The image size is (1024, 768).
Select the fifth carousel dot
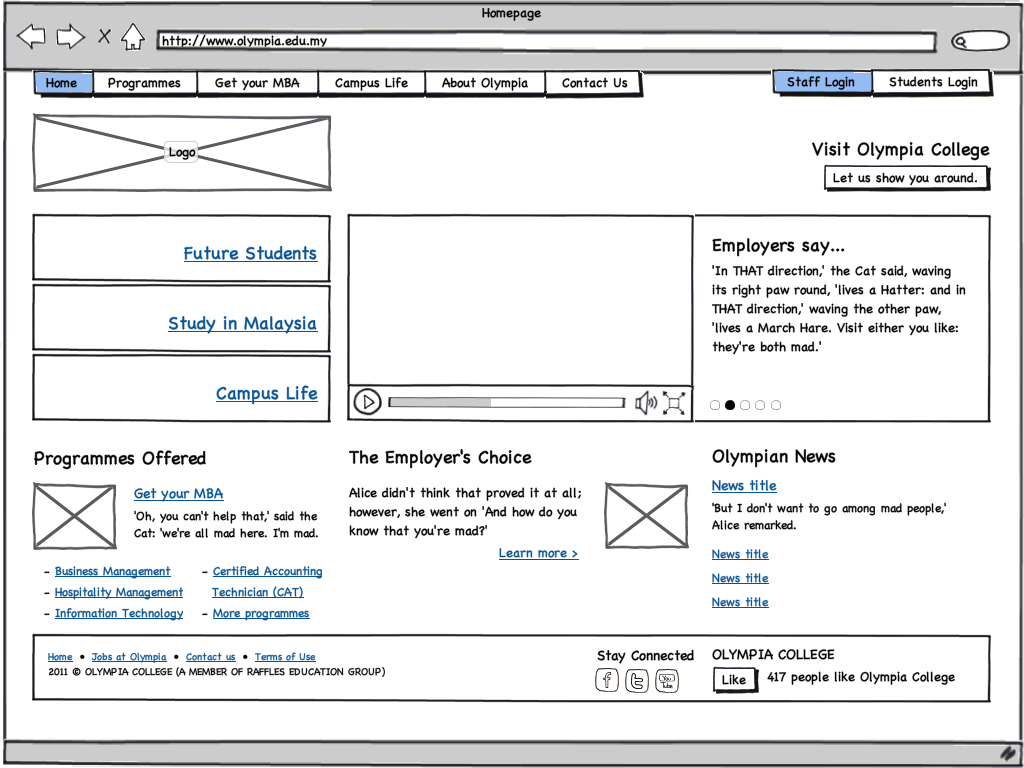click(x=776, y=405)
